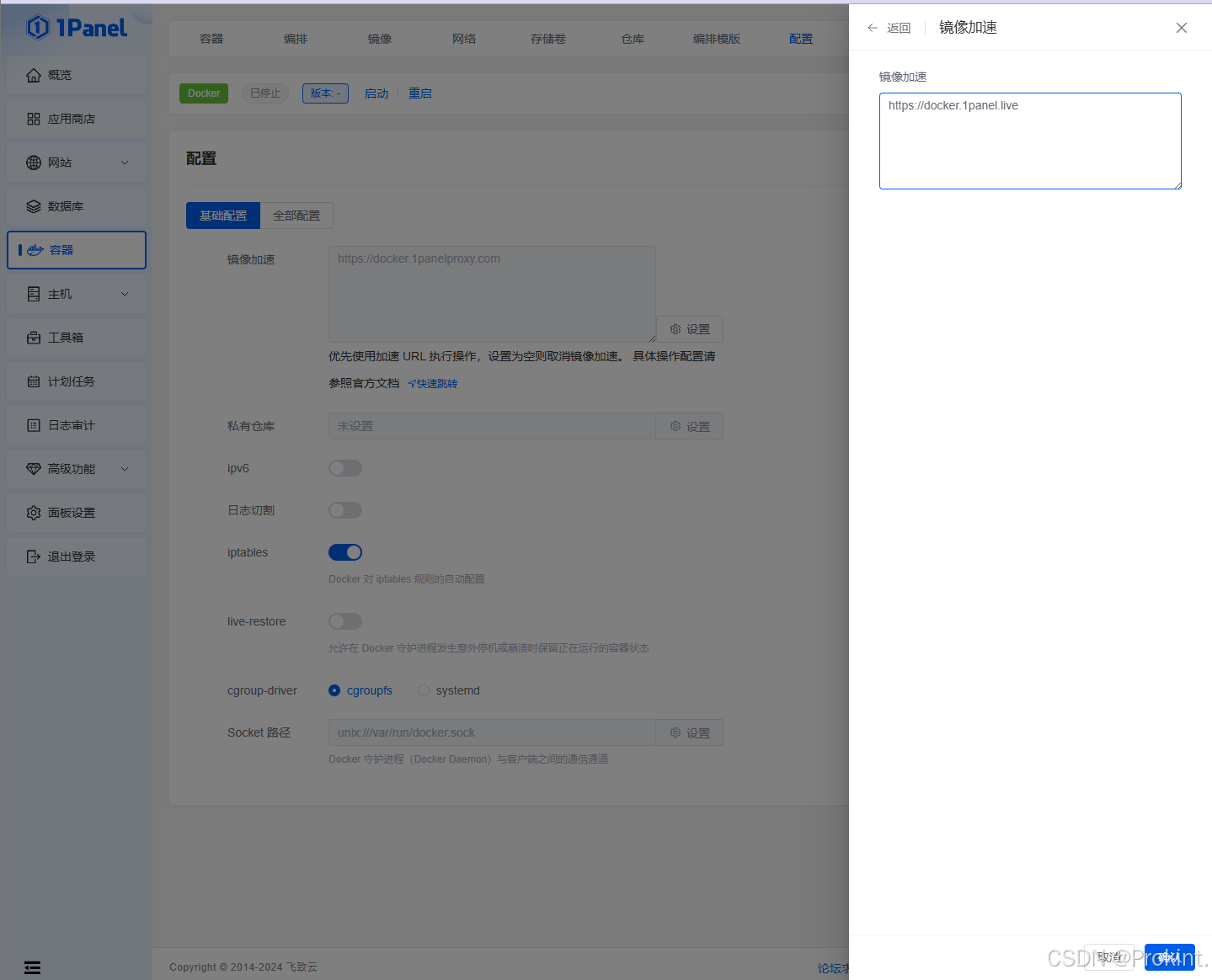Viewport: 1212px width, 980px height.
Task: Click the 论坛 footer link
Action: 832,968
